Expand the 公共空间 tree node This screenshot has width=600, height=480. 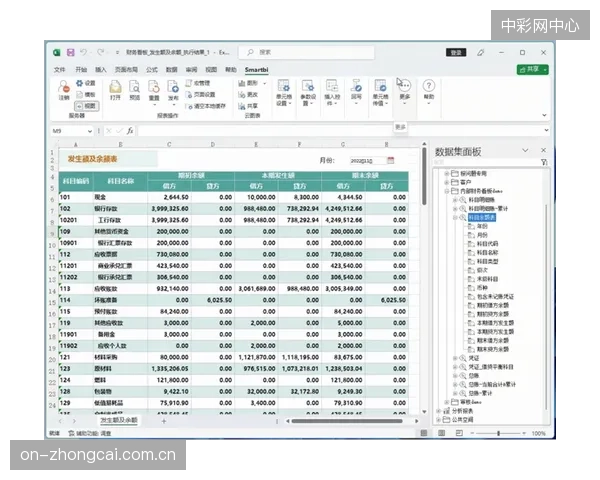click(x=439, y=420)
